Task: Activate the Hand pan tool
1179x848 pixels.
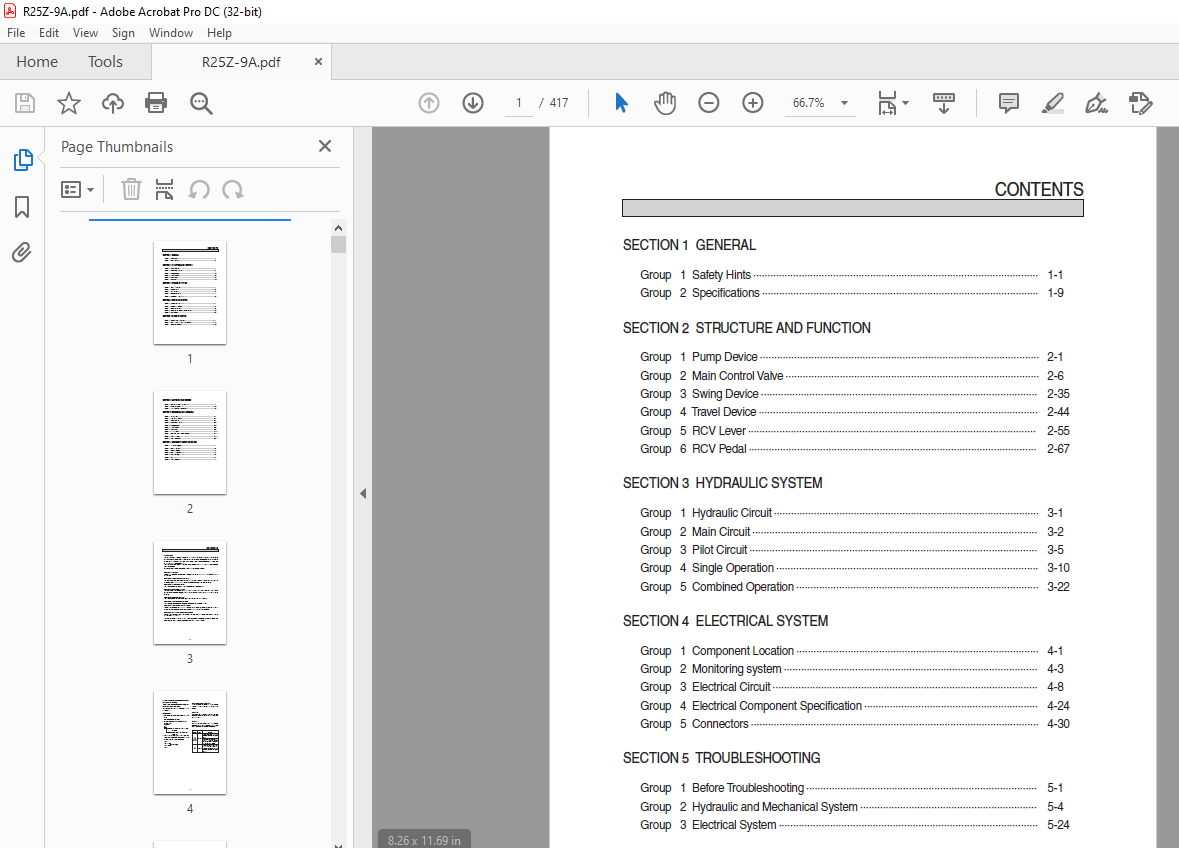Action: [x=665, y=103]
